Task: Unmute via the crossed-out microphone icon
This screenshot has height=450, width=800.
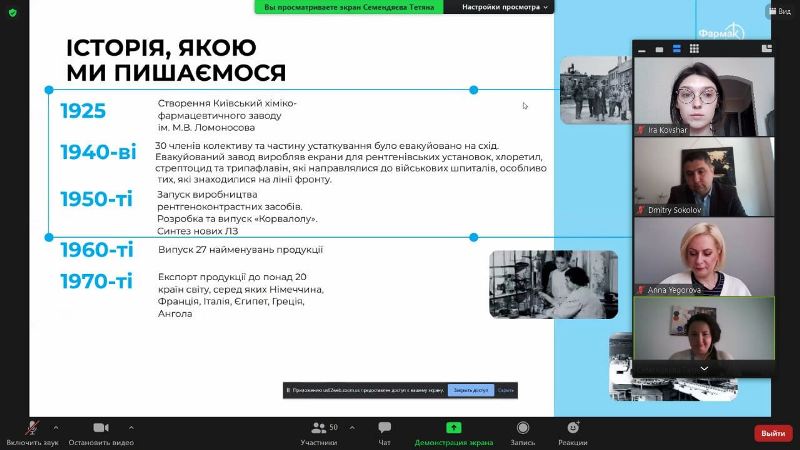Action: click(33, 429)
